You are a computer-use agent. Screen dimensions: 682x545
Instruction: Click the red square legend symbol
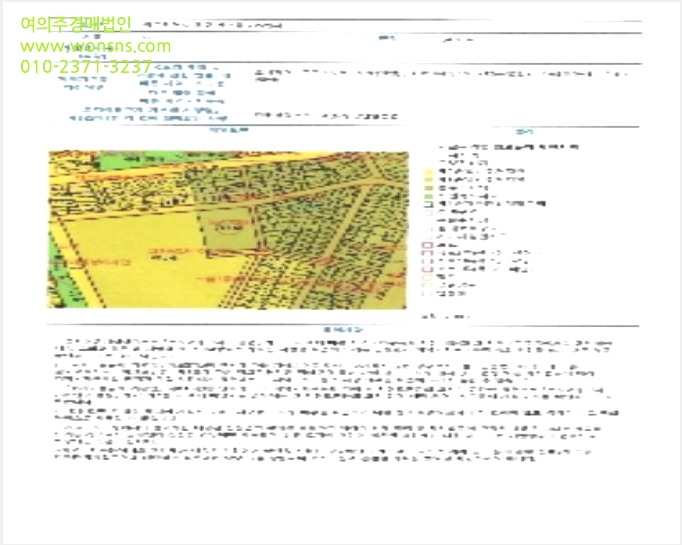tap(427, 245)
